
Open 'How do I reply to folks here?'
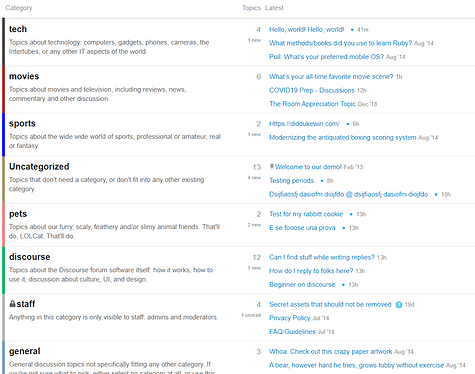click(311, 271)
